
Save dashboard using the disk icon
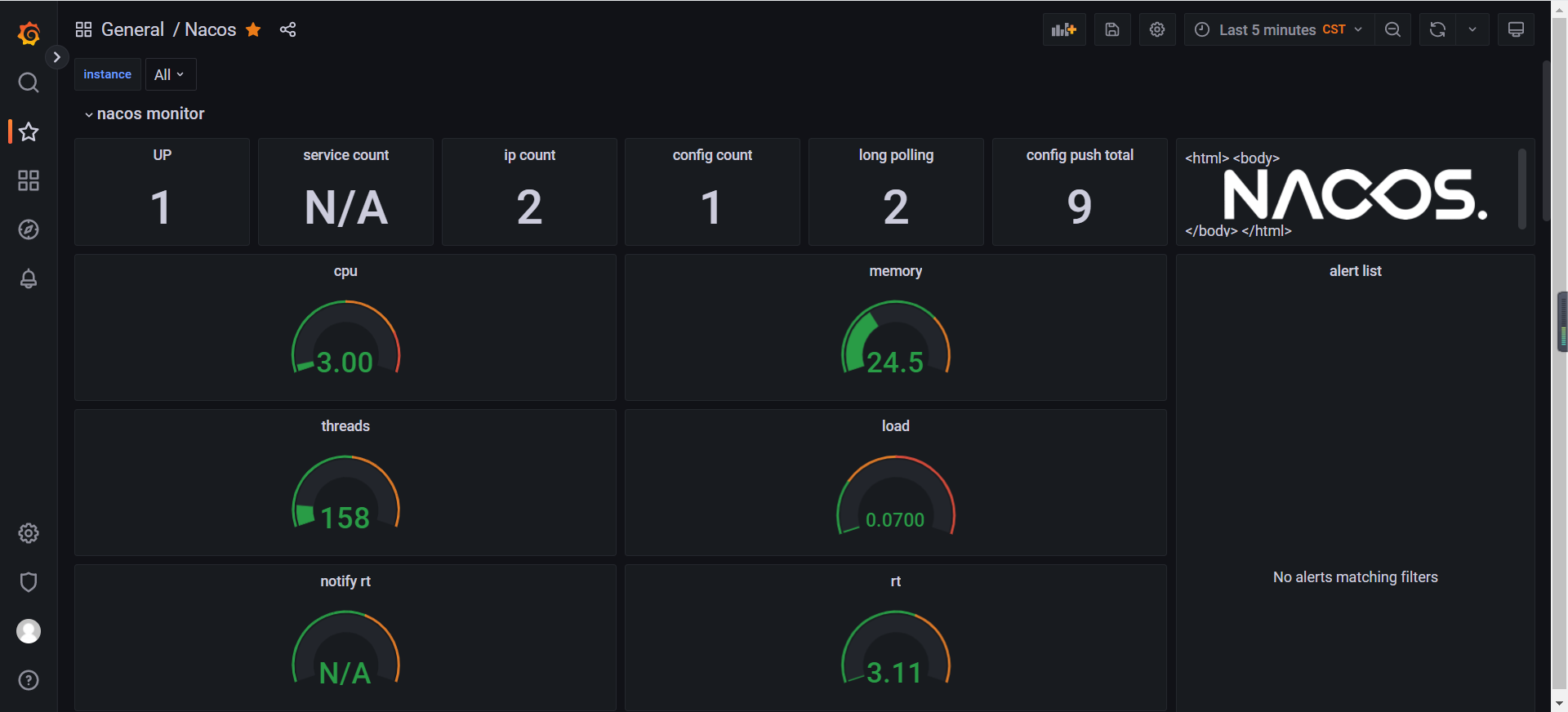click(1111, 30)
